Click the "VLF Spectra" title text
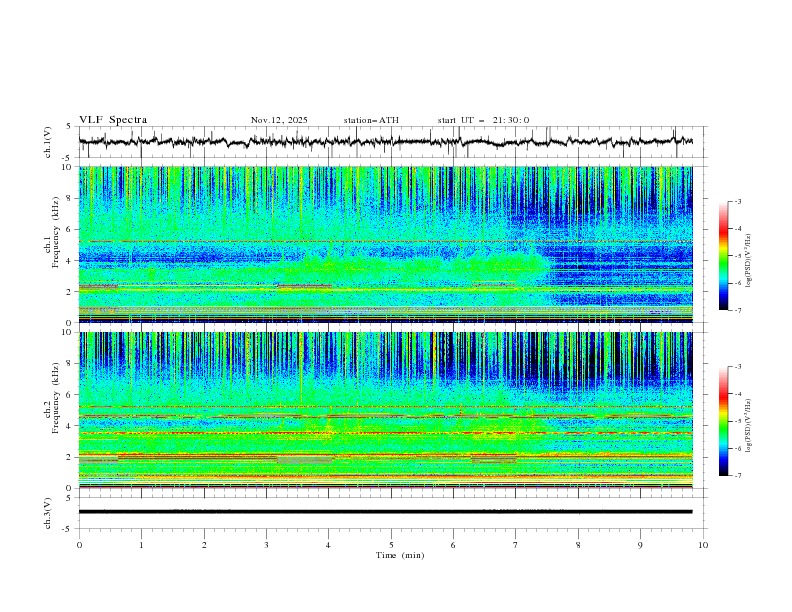792x612 pixels. (113, 120)
